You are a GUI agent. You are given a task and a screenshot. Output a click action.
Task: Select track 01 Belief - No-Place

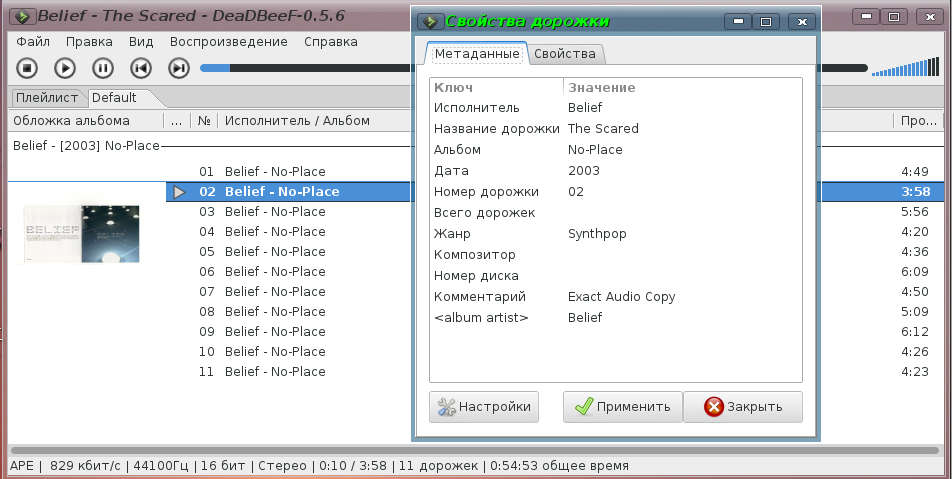pos(288,171)
